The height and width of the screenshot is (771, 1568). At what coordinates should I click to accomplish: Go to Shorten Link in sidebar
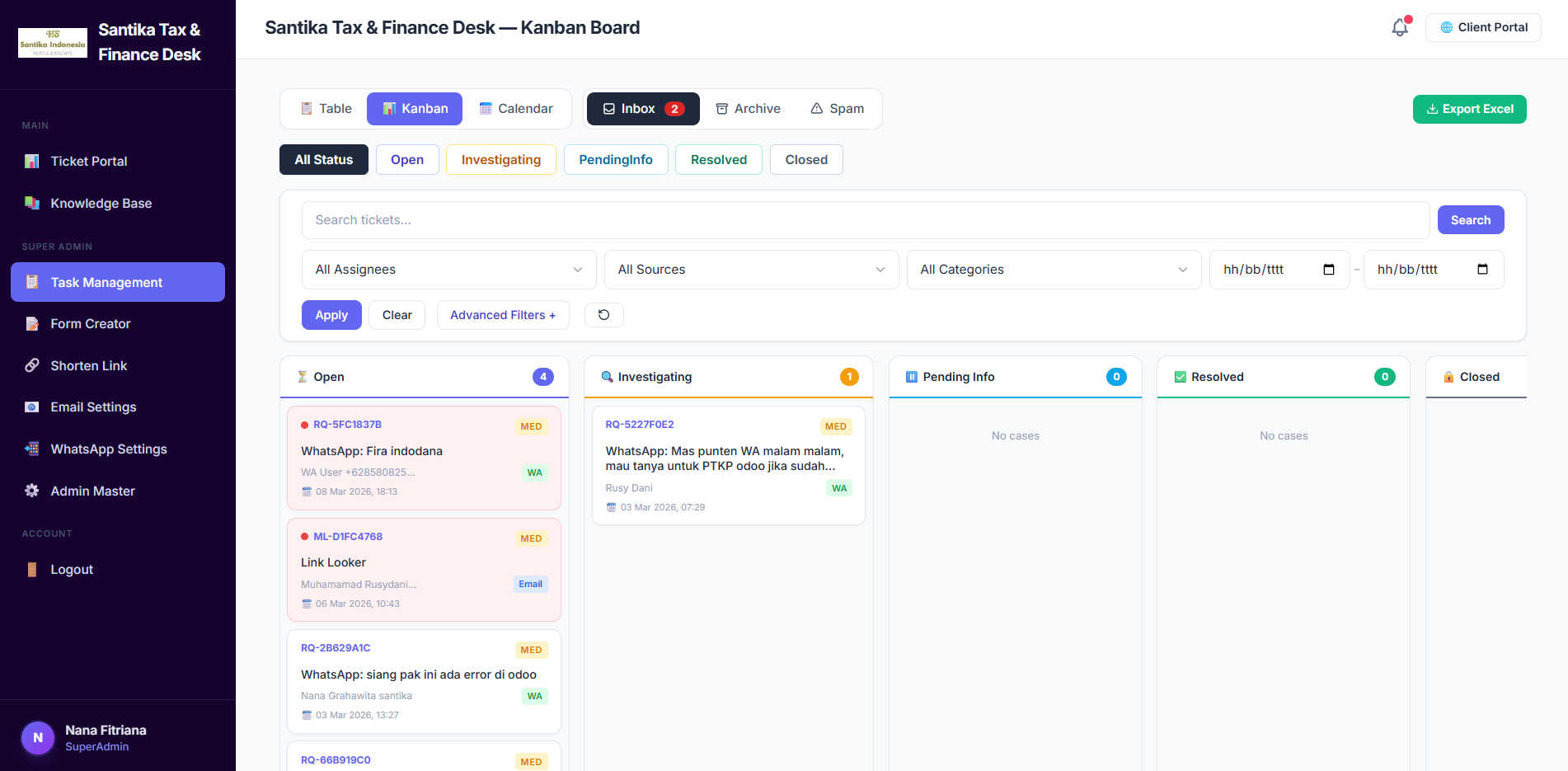pyautogui.click(x=88, y=366)
